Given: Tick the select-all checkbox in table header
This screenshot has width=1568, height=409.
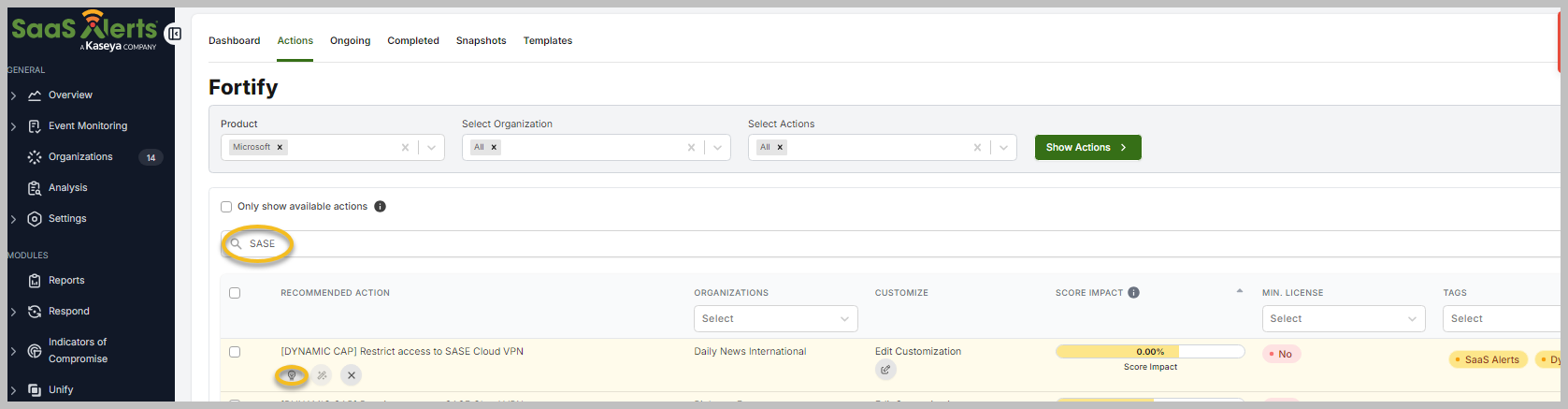Looking at the screenshot, I should pos(235,293).
